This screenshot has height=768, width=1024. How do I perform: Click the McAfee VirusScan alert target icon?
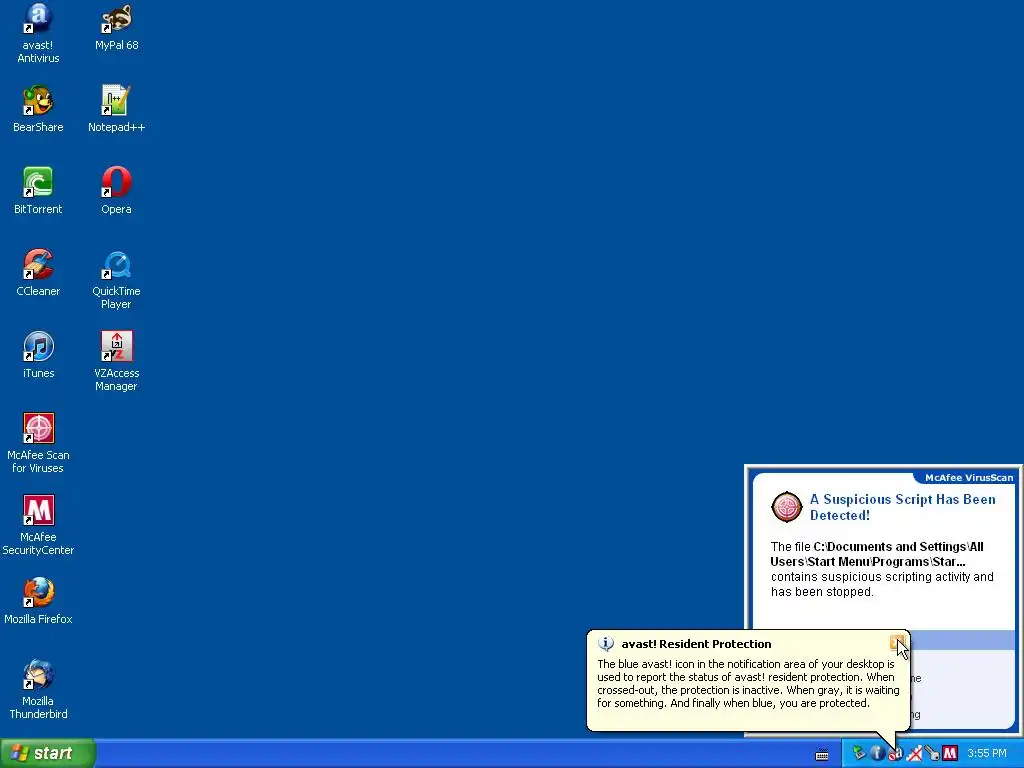(787, 507)
